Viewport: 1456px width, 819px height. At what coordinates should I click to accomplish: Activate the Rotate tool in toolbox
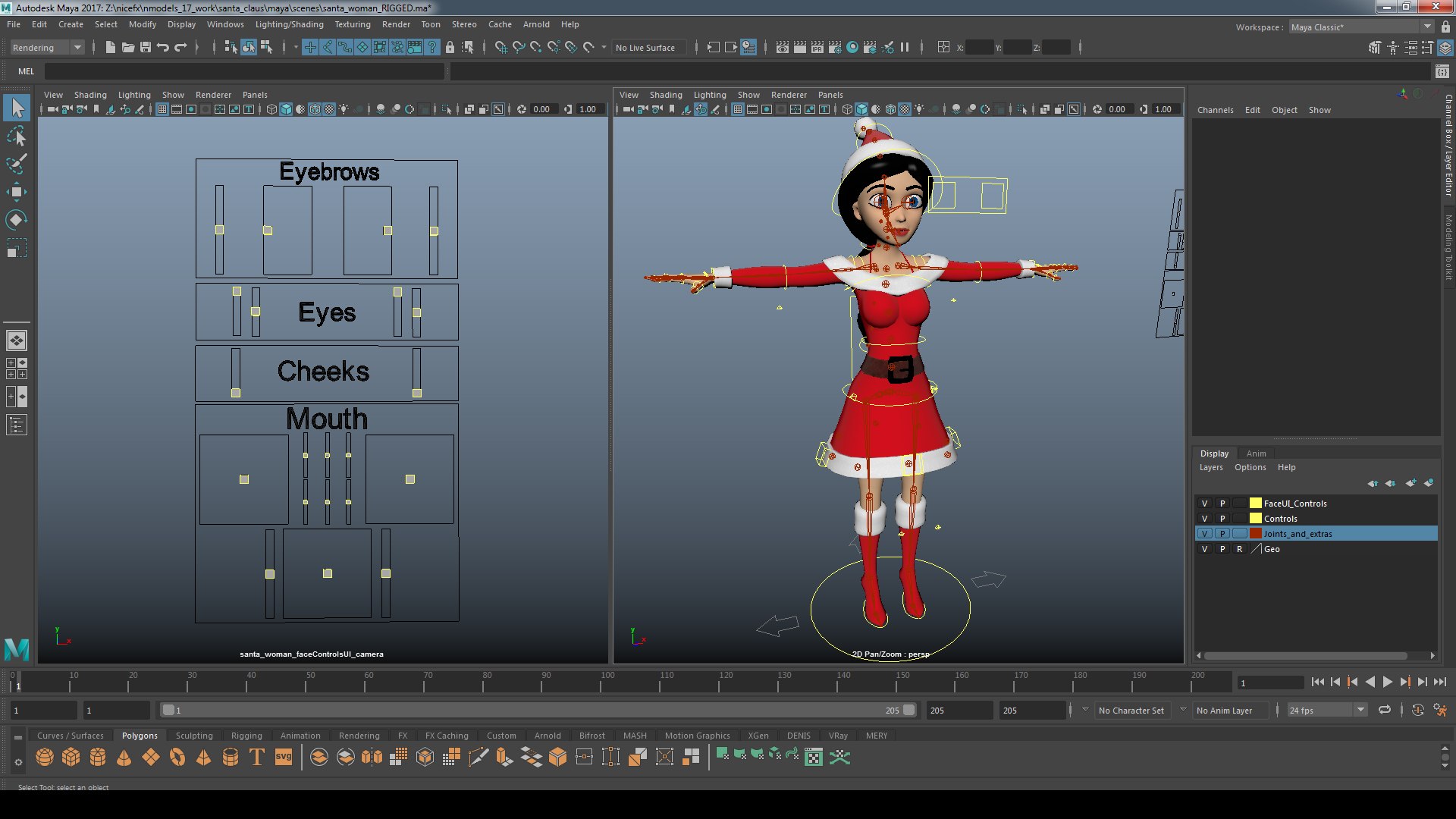pos(17,220)
